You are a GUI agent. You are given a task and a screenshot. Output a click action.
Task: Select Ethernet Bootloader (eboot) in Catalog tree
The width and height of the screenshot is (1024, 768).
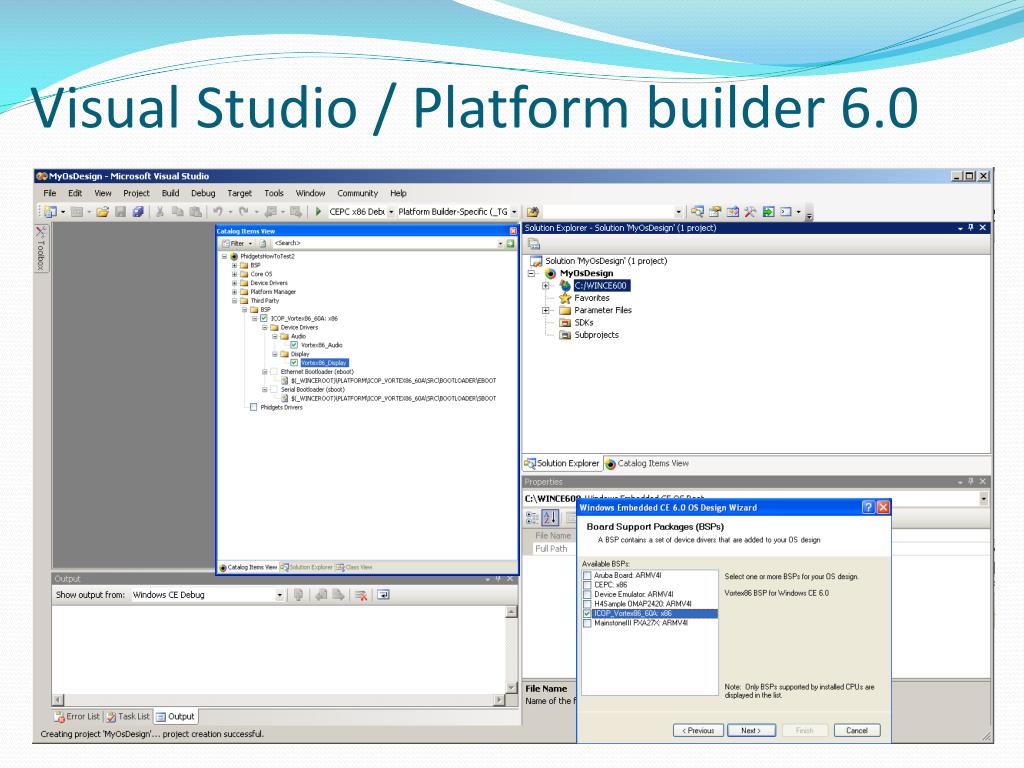click(317, 372)
